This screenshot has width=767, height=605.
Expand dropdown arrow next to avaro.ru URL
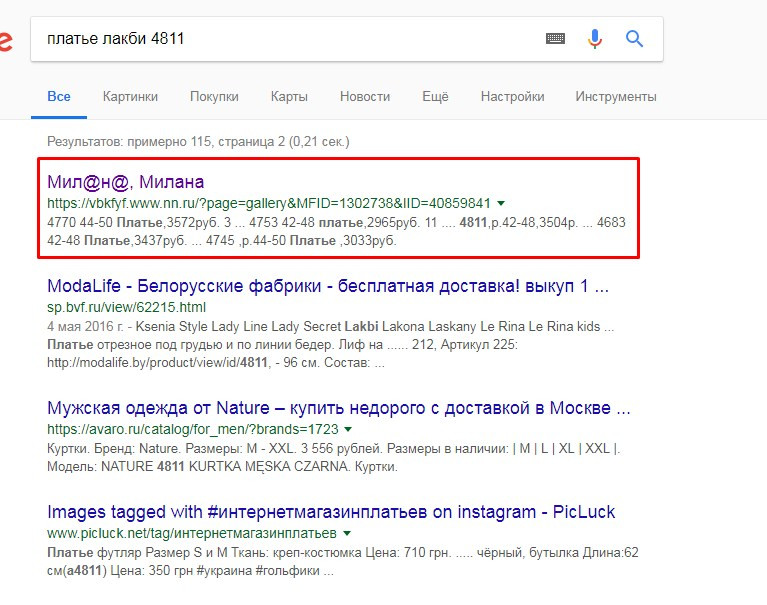(348, 429)
